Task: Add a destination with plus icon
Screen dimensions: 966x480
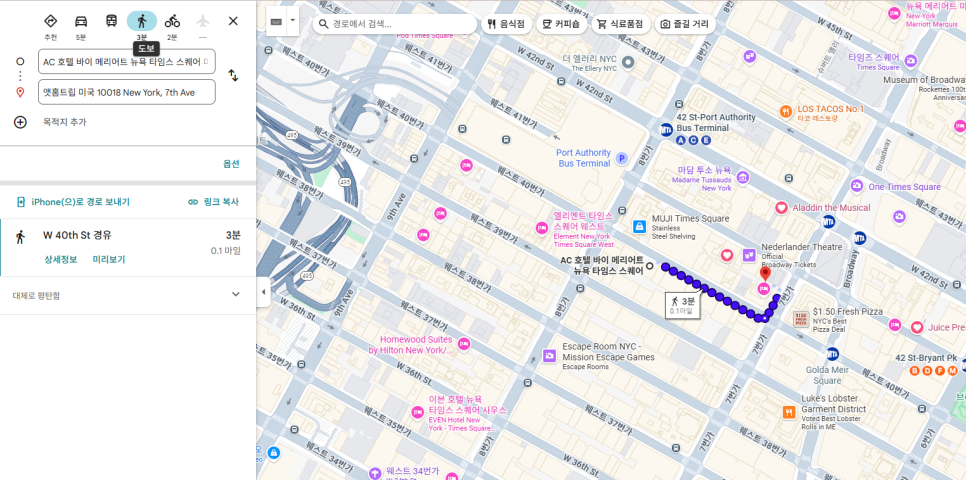Action: tap(20, 122)
